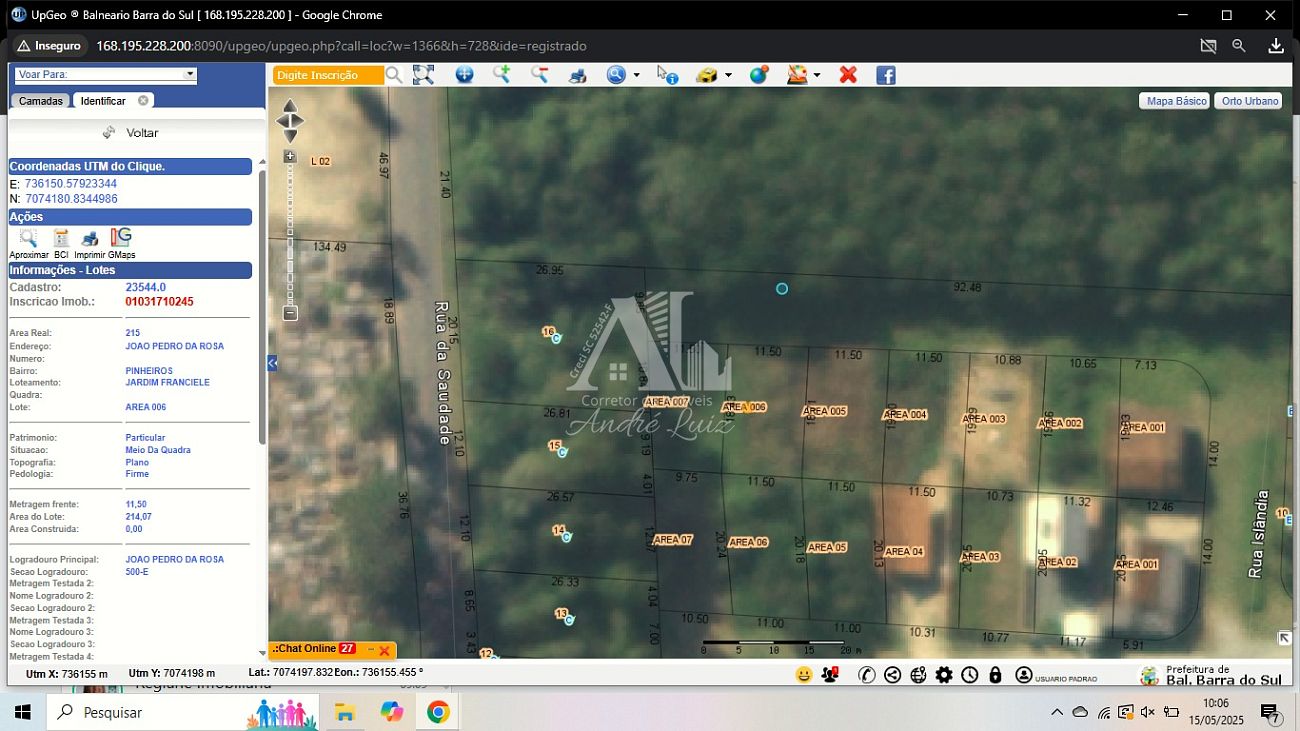The height and width of the screenshot is (731, 1300).
Task: Expand the search tool dropdown arrow
Action: [636, 75]
